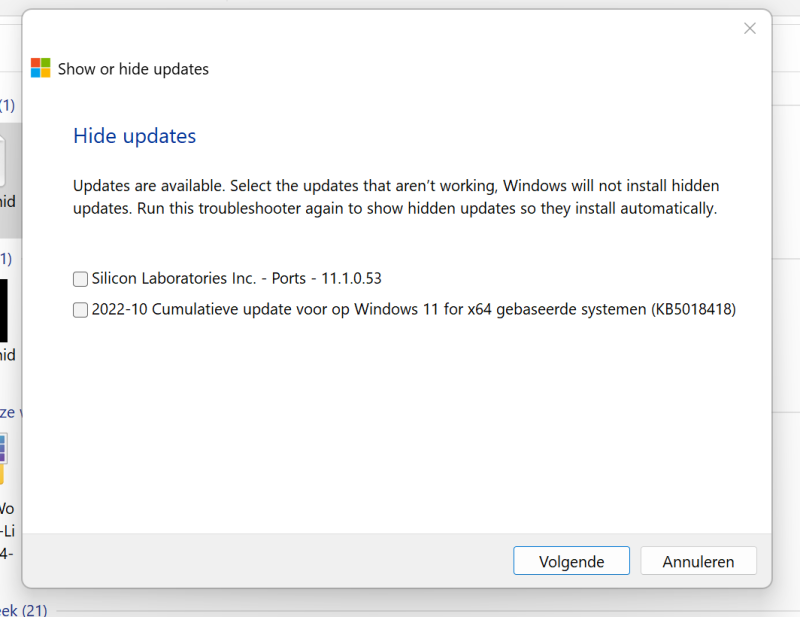Click the partially visible "ze" group heading
Image resolution: width=800 pixels, height=617 pixels.
coord(7,411)
